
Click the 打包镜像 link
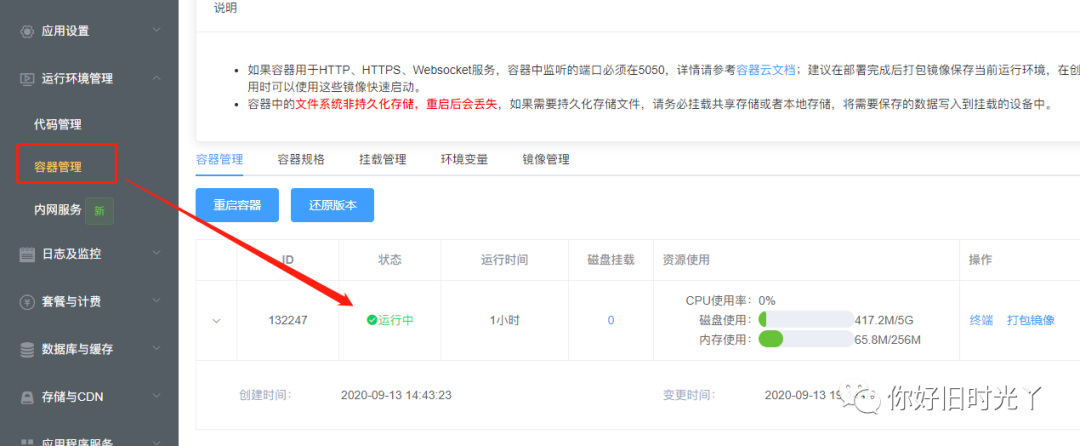[x=1030, y=320]
